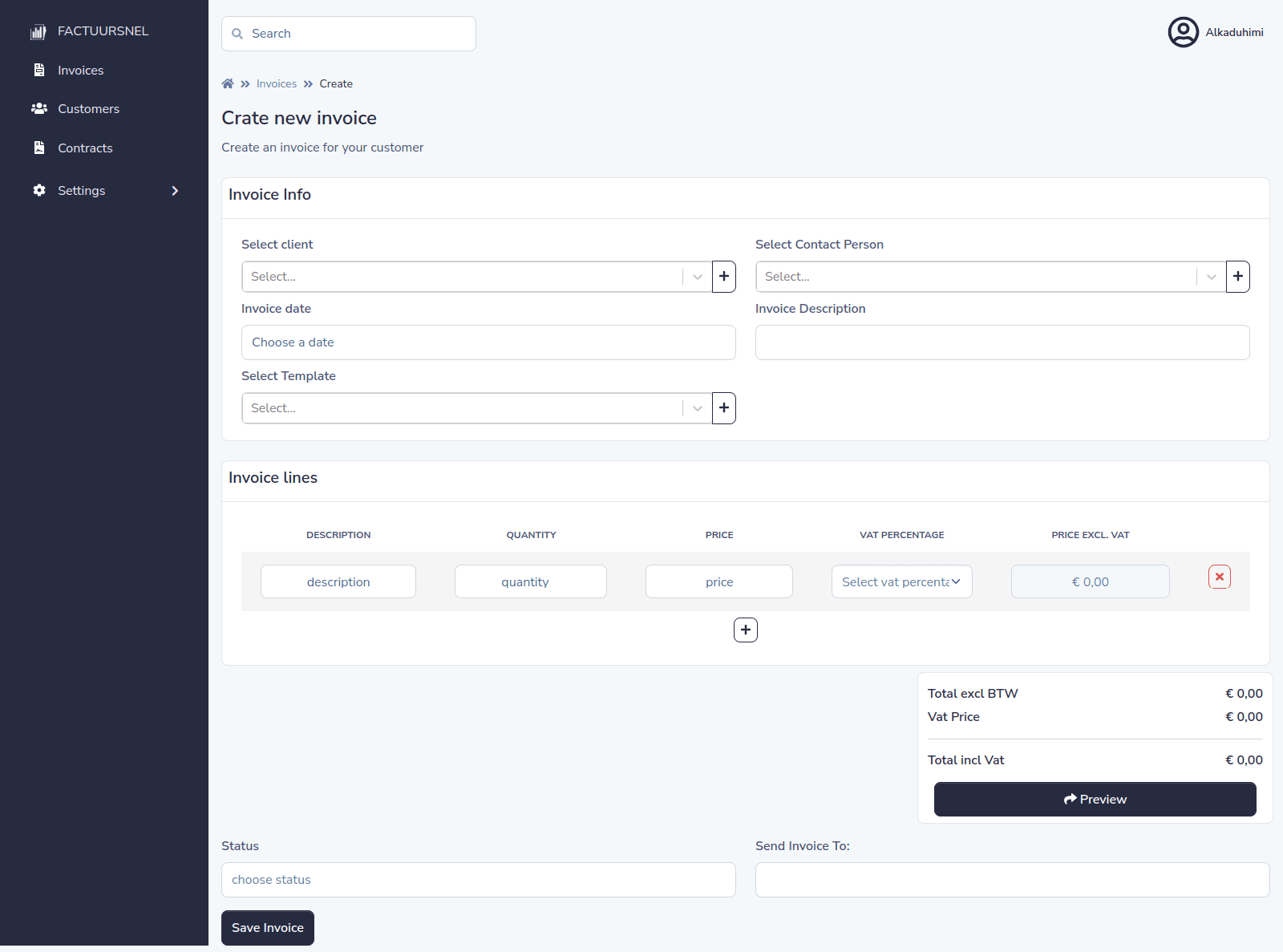The height and width of the screenshot is (952, 1283).
Task: Add another invoice line with plus icon
Action: (745, 630)
